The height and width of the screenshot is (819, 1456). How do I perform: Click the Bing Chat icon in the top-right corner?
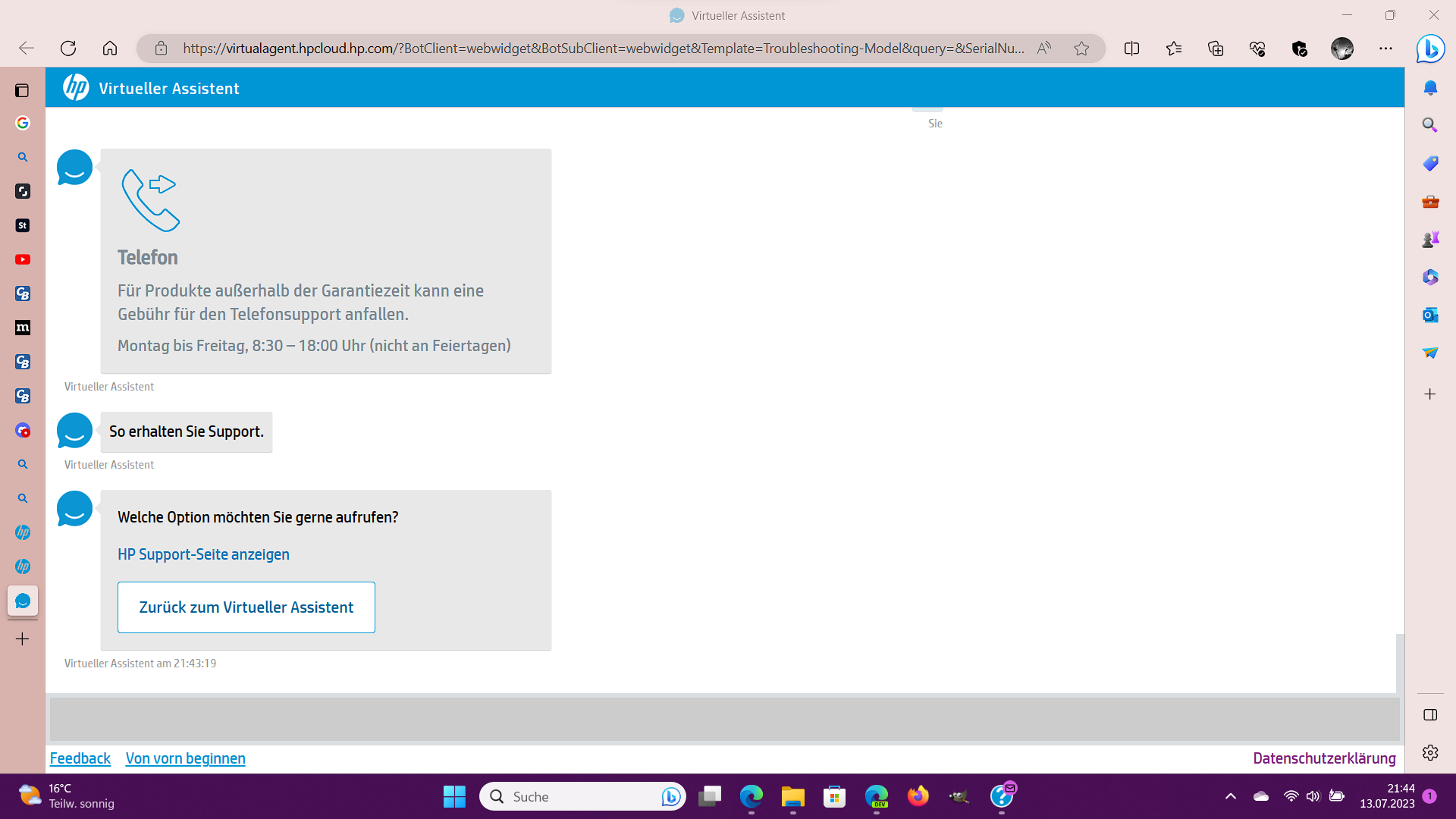coord(1430,49)
